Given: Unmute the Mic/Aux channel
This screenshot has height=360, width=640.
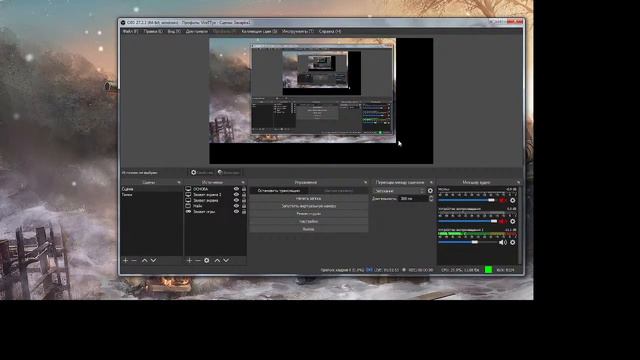Looking at the screenshot, I should click(503, 200).
